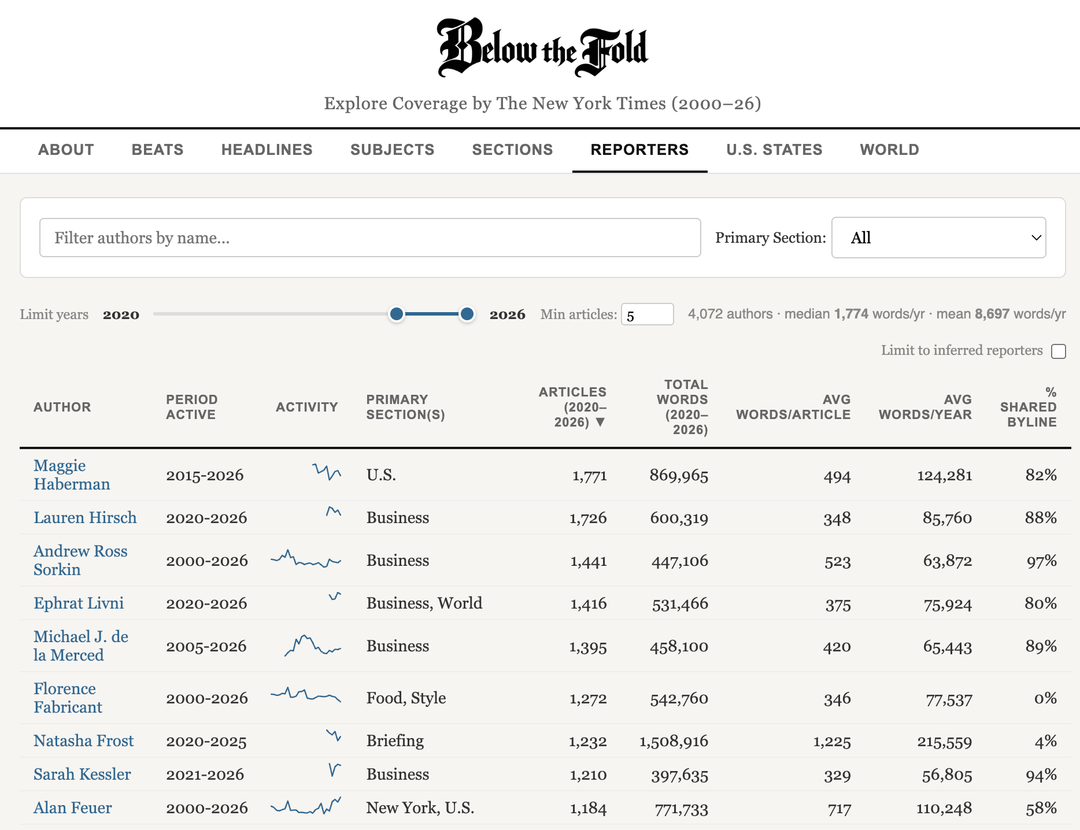Sort table by Avg Words/Year header
Viewport: 1080px width, 830px height.
[924, 407]
